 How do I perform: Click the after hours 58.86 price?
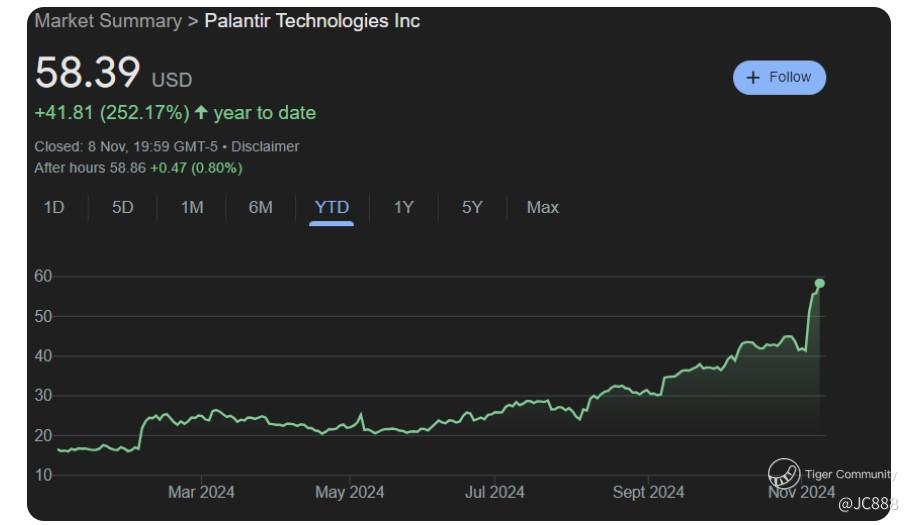coord(128,168)
